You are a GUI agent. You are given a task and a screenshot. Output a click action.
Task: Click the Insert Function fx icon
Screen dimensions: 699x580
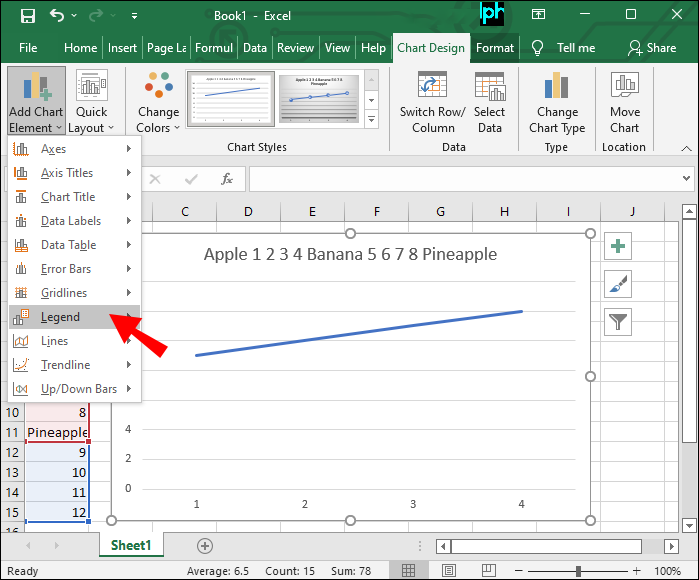[x=226, y=179]
